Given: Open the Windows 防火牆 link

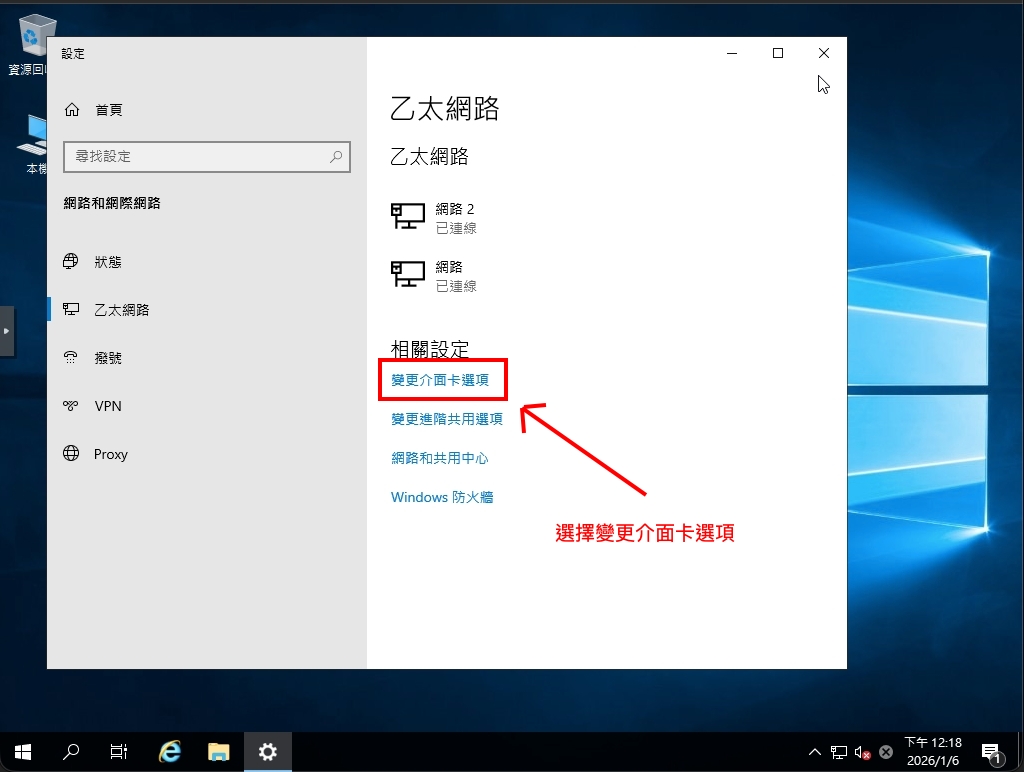Looking at the screenshot, I should coord(442,497).
